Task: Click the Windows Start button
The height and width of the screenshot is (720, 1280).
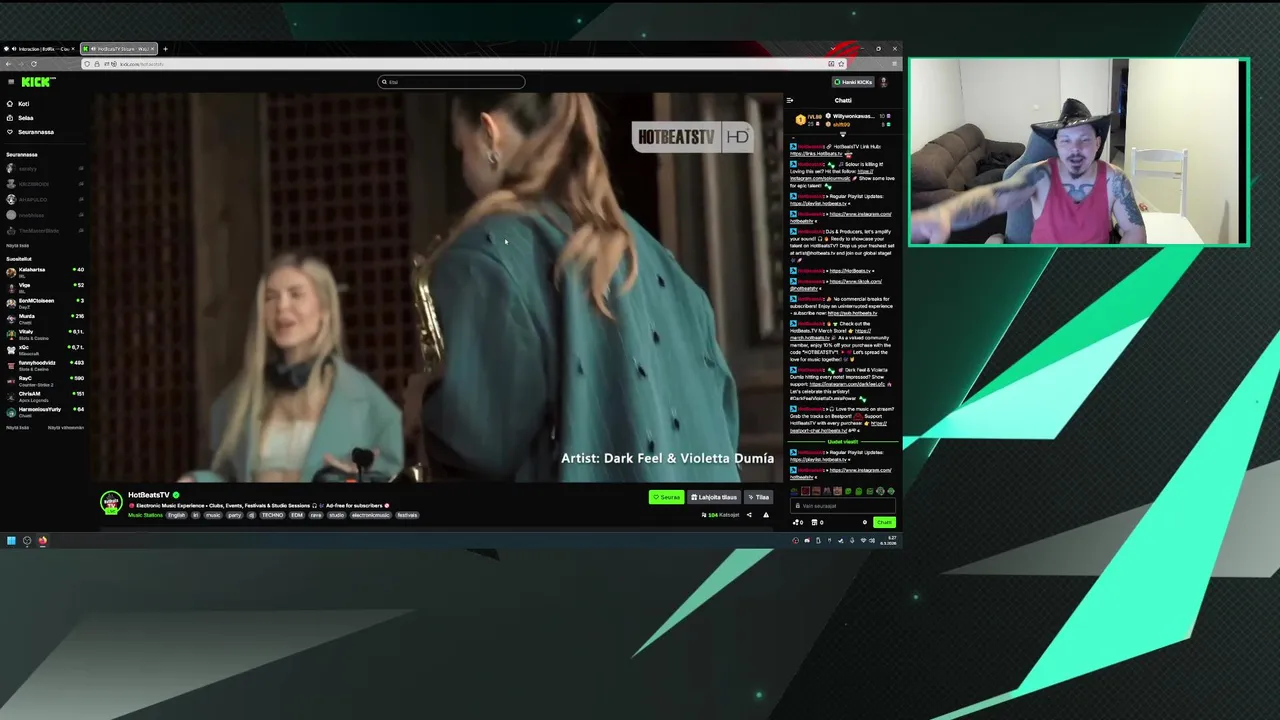Action: click(x=11, y=541)
